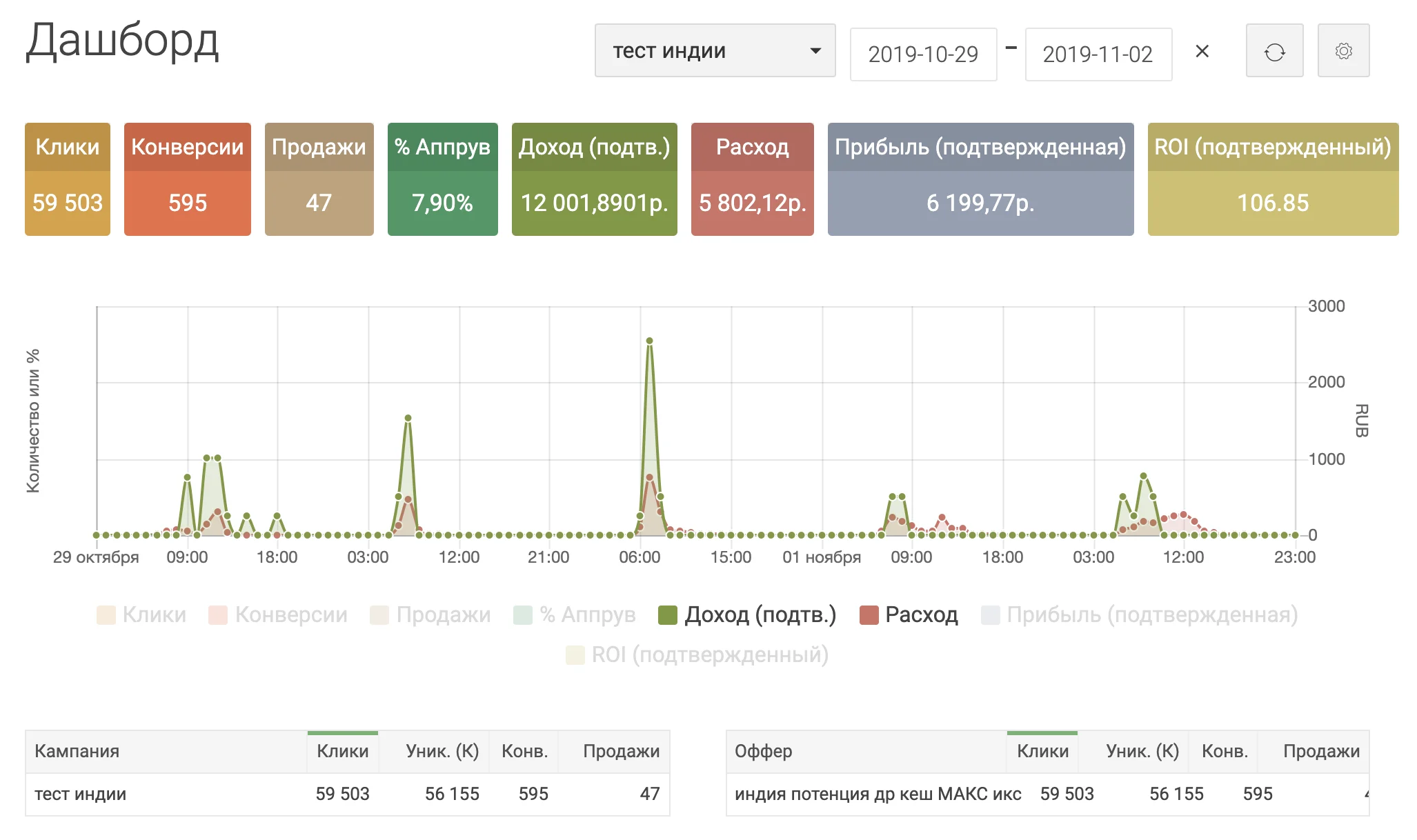Image resolution: width=1417 pixels, height=840 pixels.
Task: Enable ROI (подтвержденный) legend item
Action: coord(697,654)
